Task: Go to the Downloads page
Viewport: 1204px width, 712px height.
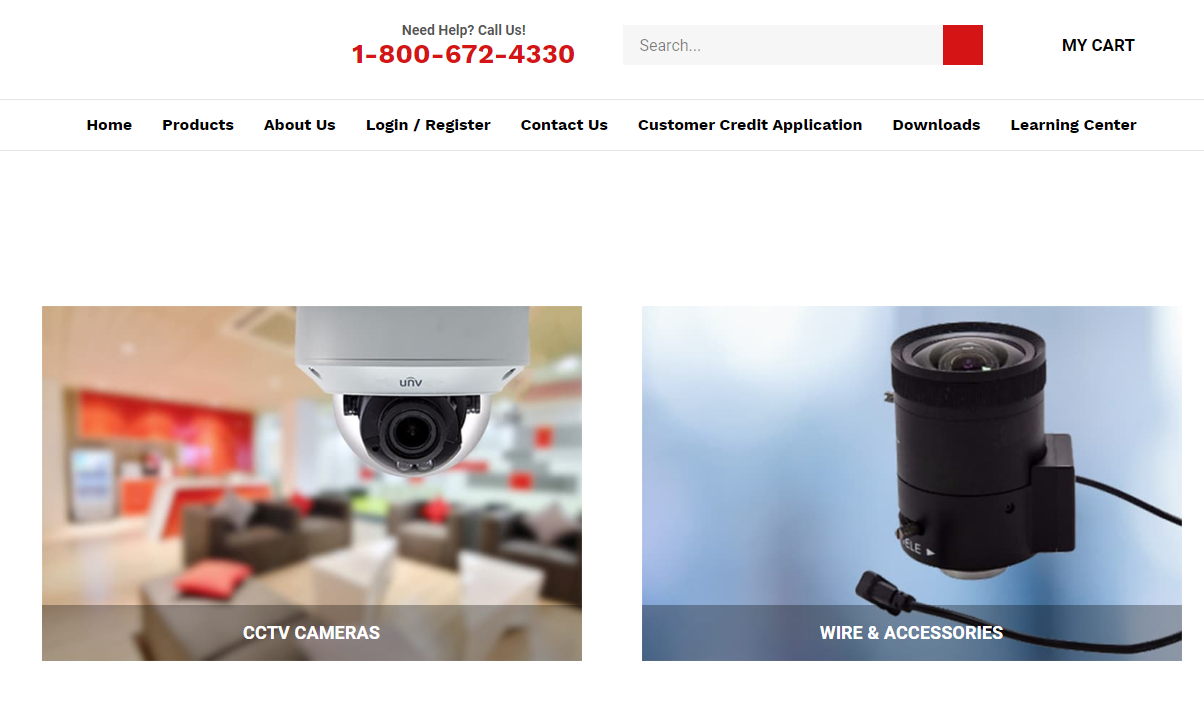Action: 936,125
